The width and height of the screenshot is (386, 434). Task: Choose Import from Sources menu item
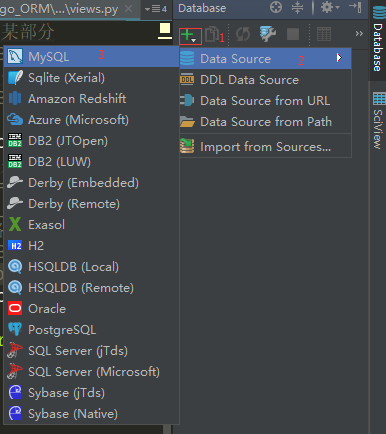pos(265,147)
